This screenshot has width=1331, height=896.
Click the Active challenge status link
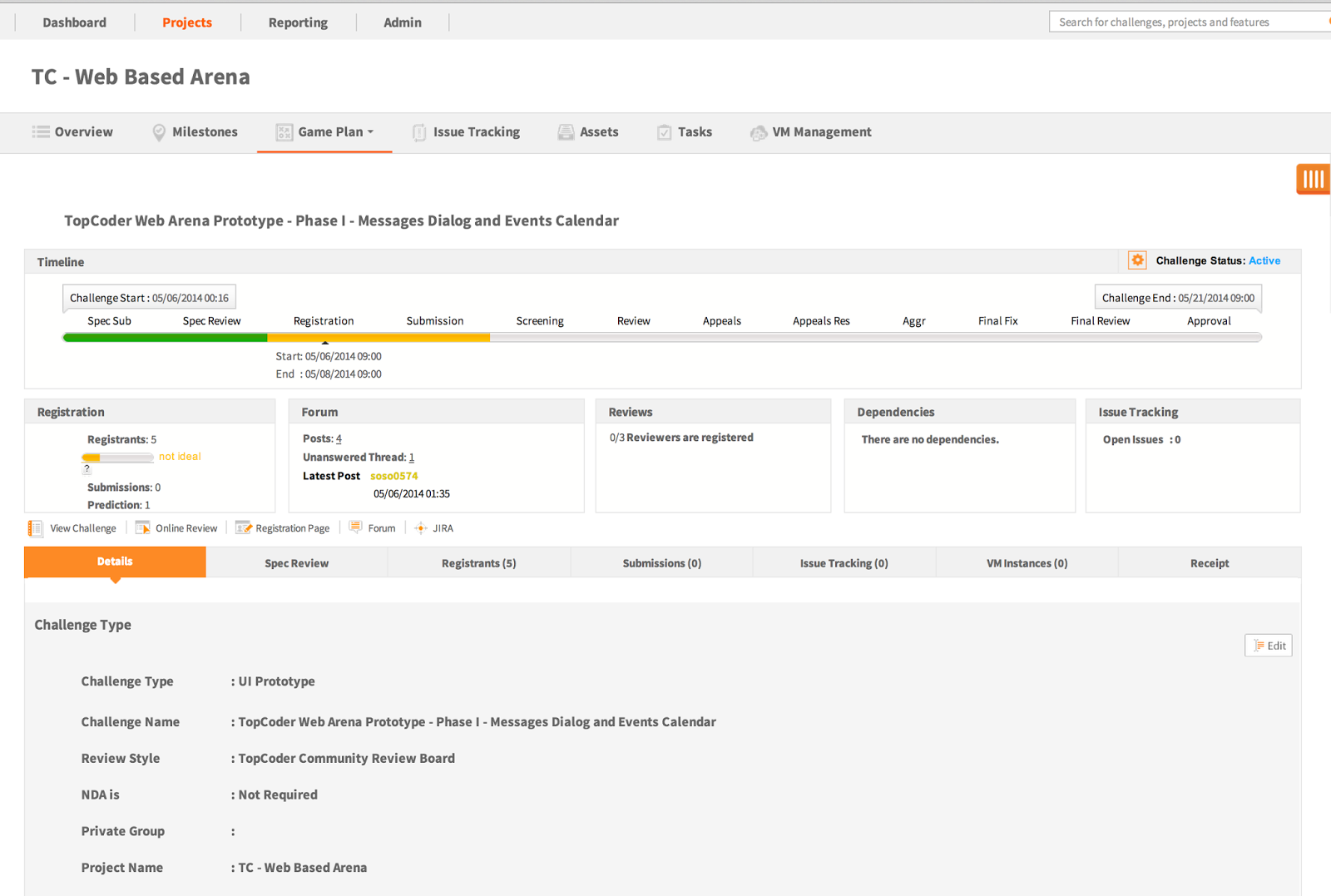(1264, 260)
